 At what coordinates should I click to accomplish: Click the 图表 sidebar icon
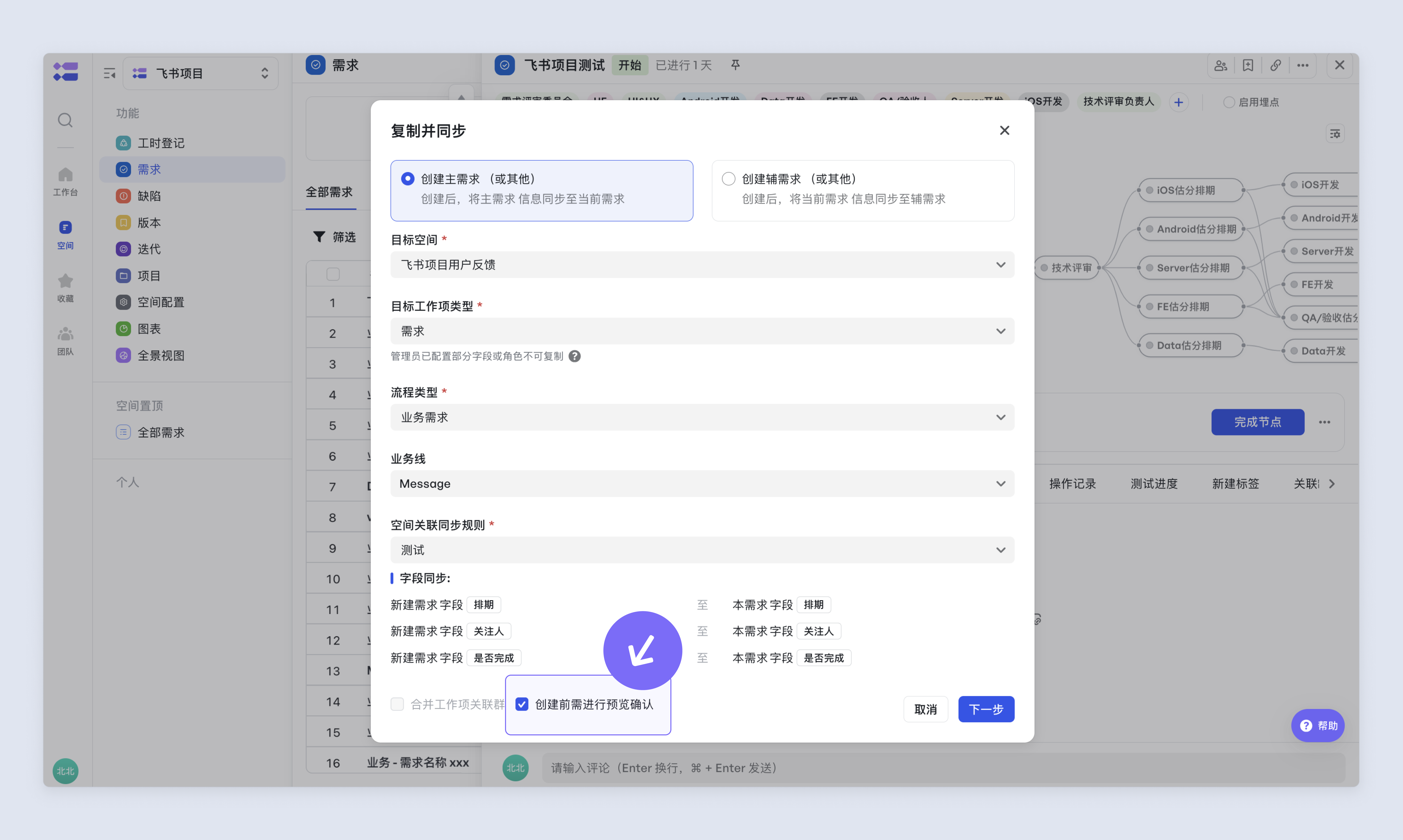pyautogui.click(x=123, y=329)
